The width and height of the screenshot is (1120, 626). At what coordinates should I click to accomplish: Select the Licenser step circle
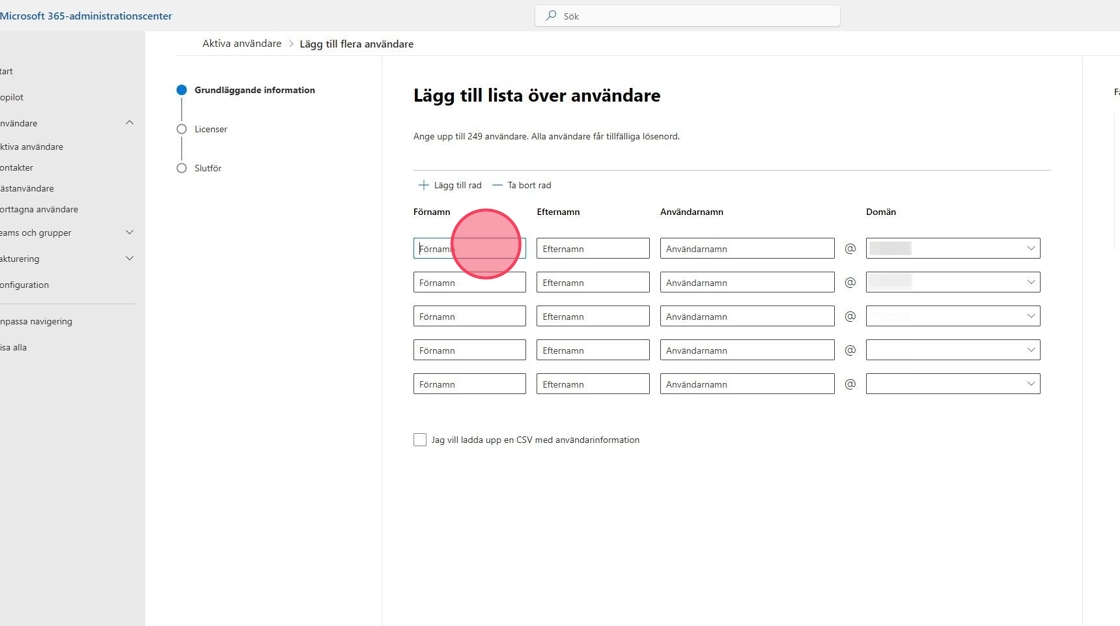(x=181, y=129)
